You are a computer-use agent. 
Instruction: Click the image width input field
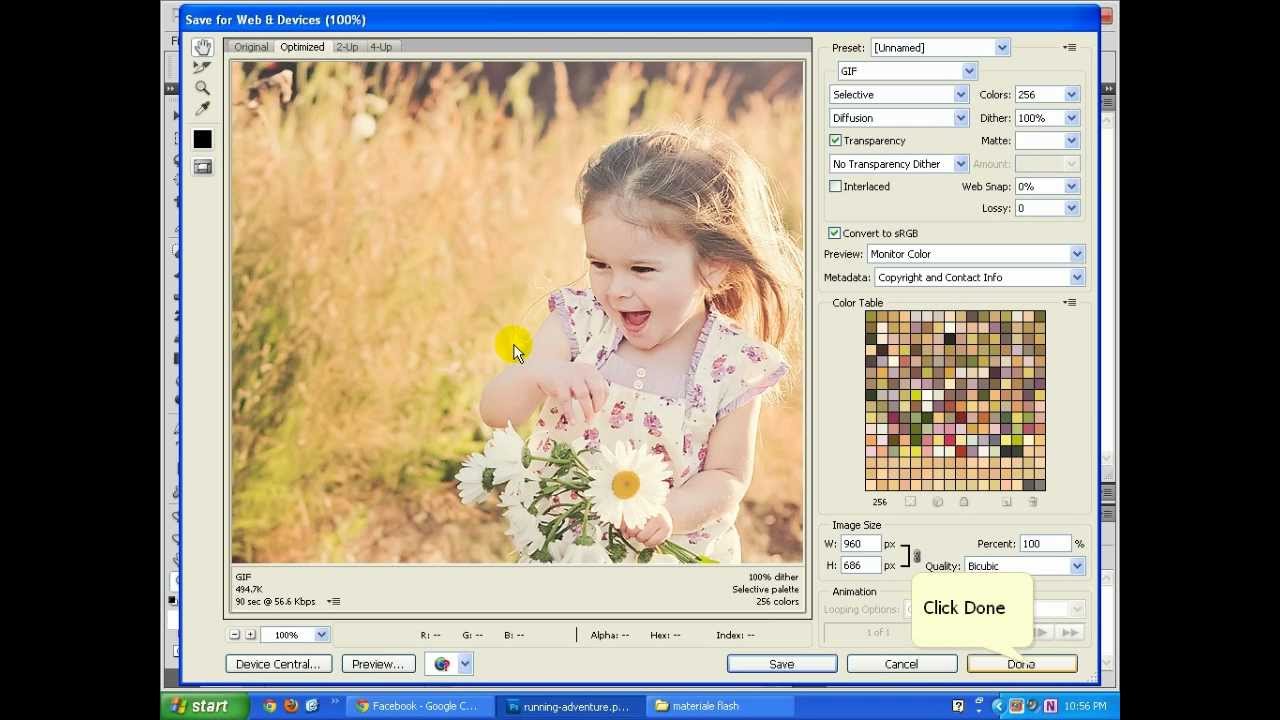coord(860,544)
